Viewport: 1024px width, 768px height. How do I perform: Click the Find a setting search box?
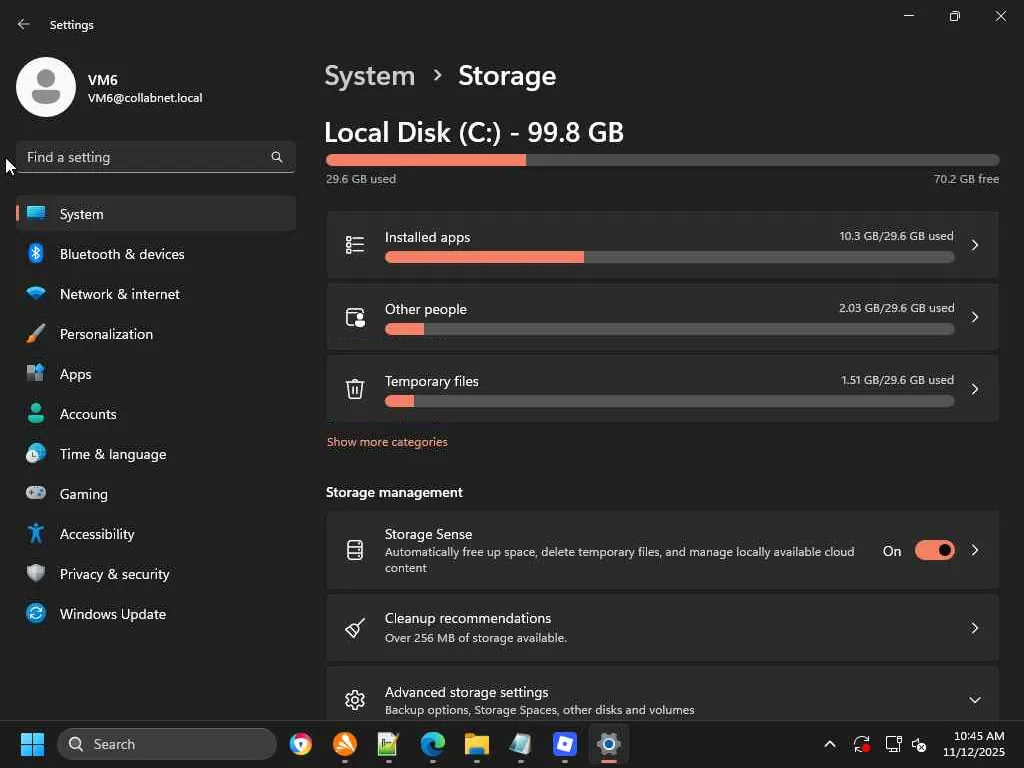pyautogui.click(x=146, y=157)
